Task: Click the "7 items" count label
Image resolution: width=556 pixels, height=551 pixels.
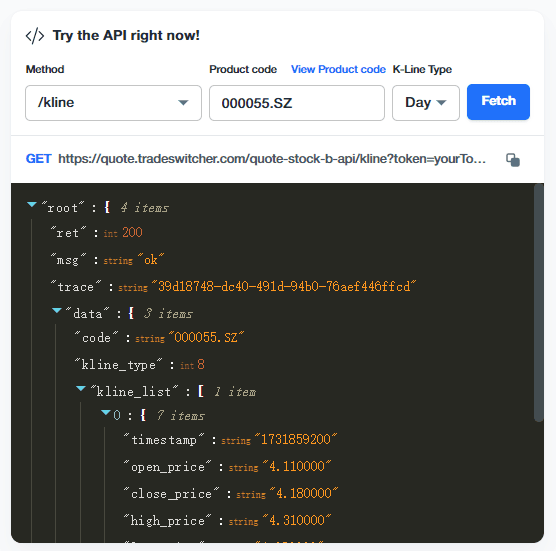Action: (x=180, y=416)
